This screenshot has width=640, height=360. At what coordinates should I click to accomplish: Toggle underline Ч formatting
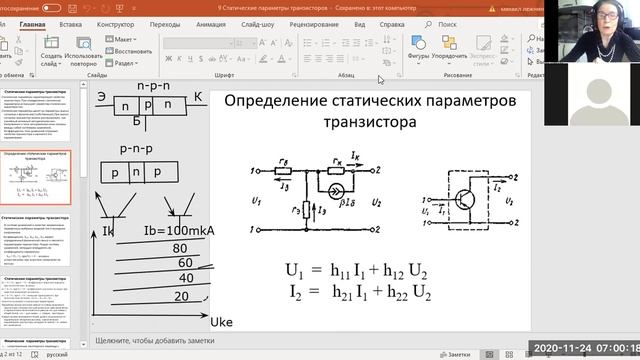pyautogui.click(x=190, y=59)
